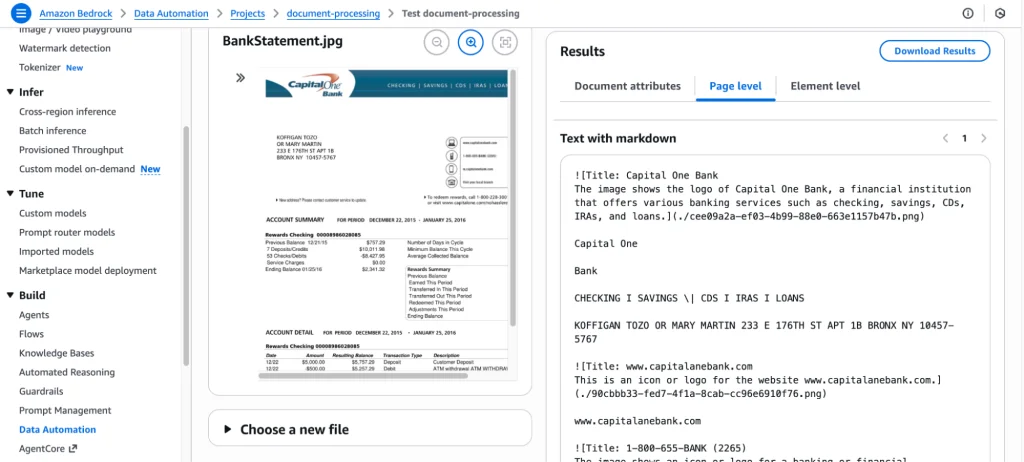Switch to Document attributes tab
The image size is (1024, 462).
pyautogui.click(x=627, y=86)
